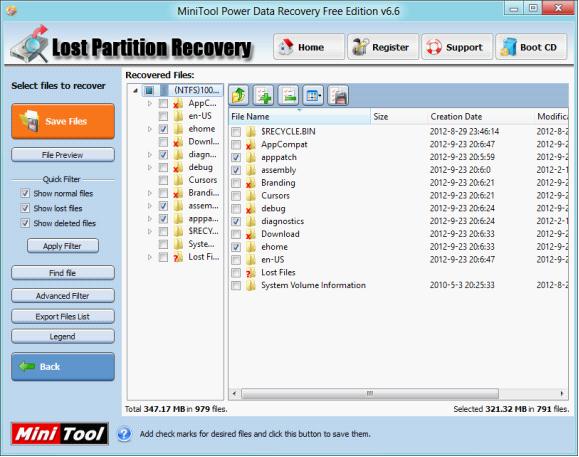This screenshot has width=579, height=457.
Task: Toggle the Show normal files checkbox
Action: tap(25, 193)
